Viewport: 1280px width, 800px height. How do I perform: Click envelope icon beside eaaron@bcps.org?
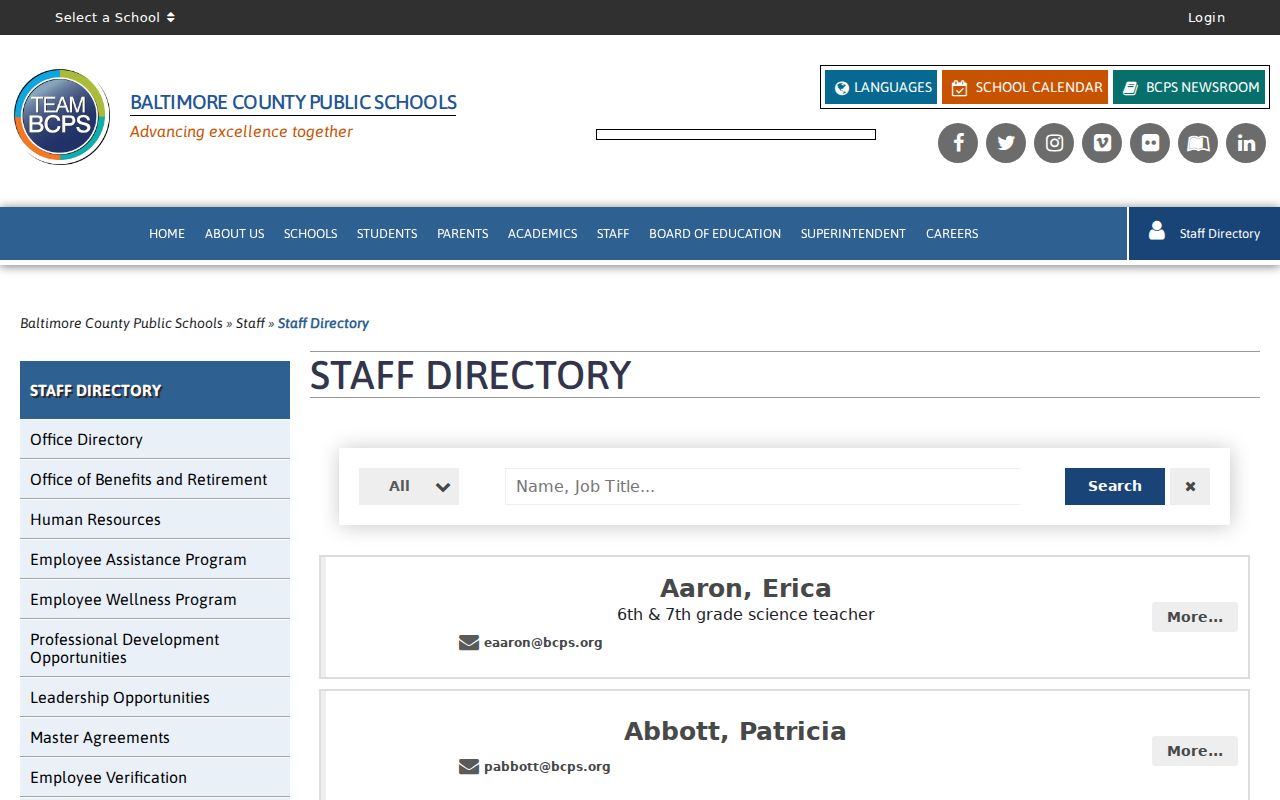[469, 642]
